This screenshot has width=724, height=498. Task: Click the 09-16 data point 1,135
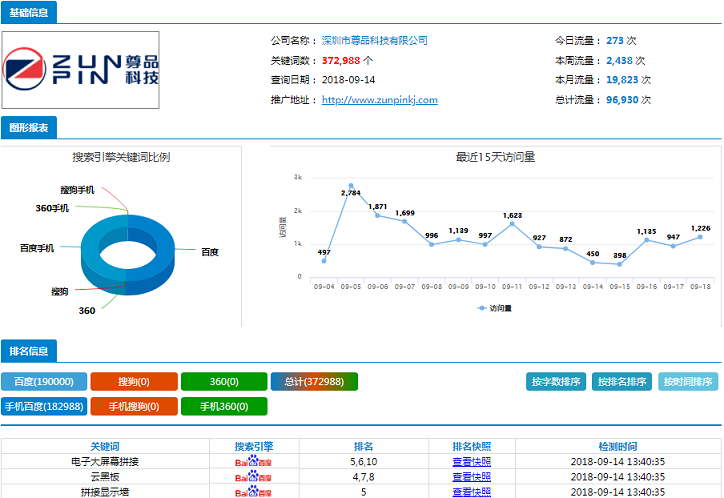pos(646,240)
